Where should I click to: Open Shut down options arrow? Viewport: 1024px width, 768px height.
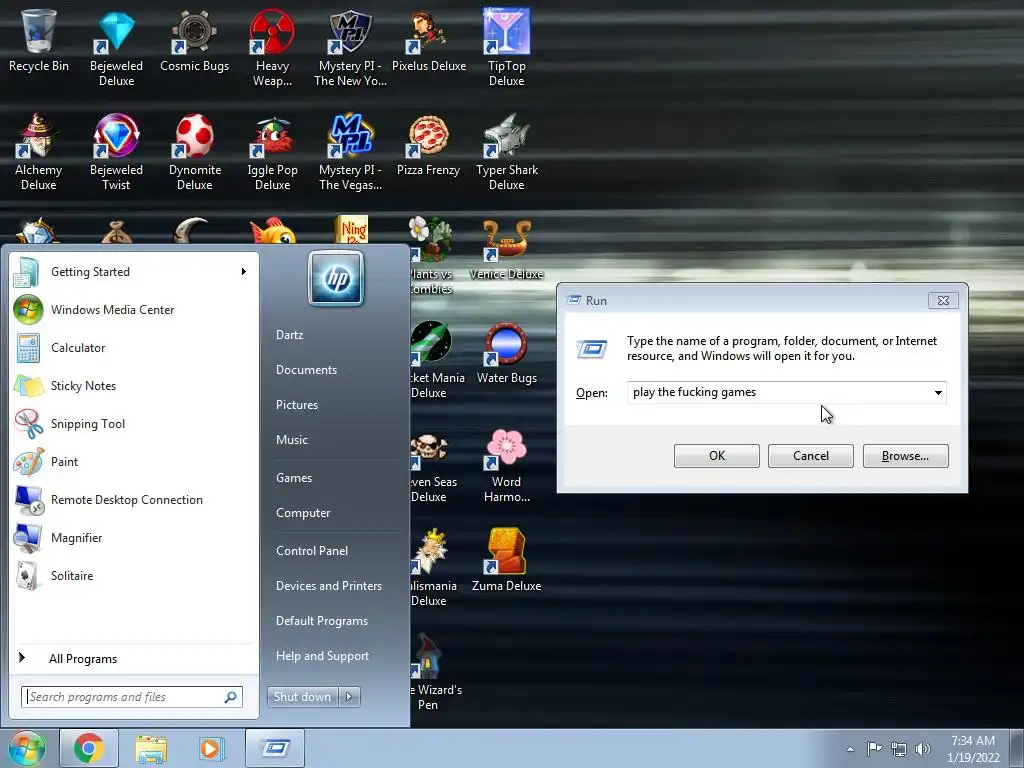tap(349, 697)
